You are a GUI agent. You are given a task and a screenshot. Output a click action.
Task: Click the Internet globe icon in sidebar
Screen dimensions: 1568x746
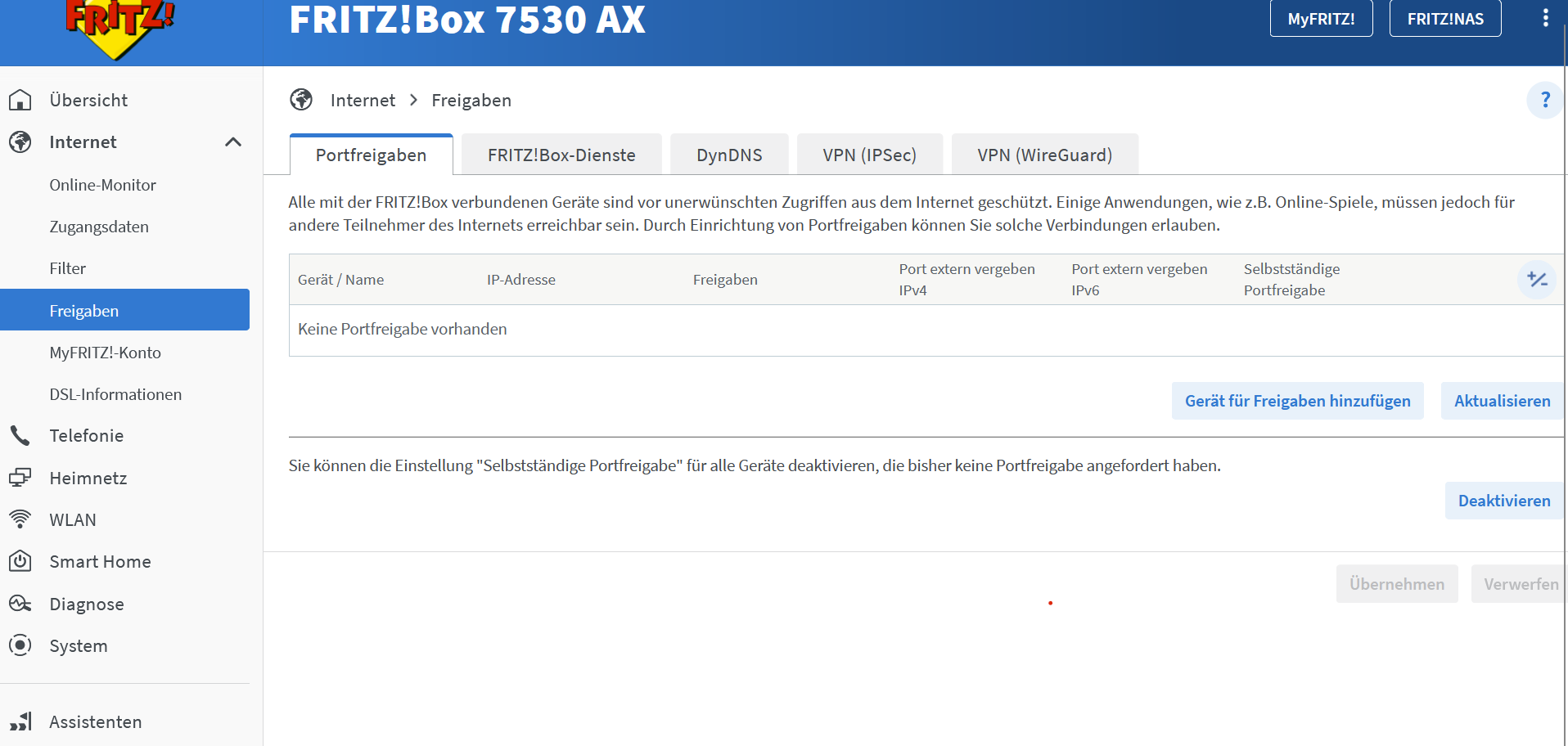pos(20,142)
